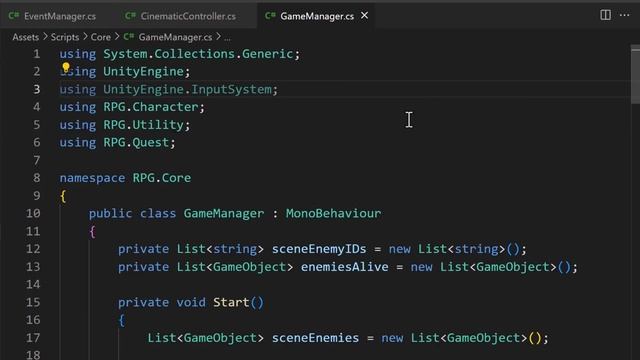Click 'RPG.Character' on line 4
Screen dimensions: 640x360
coord(151,107)
